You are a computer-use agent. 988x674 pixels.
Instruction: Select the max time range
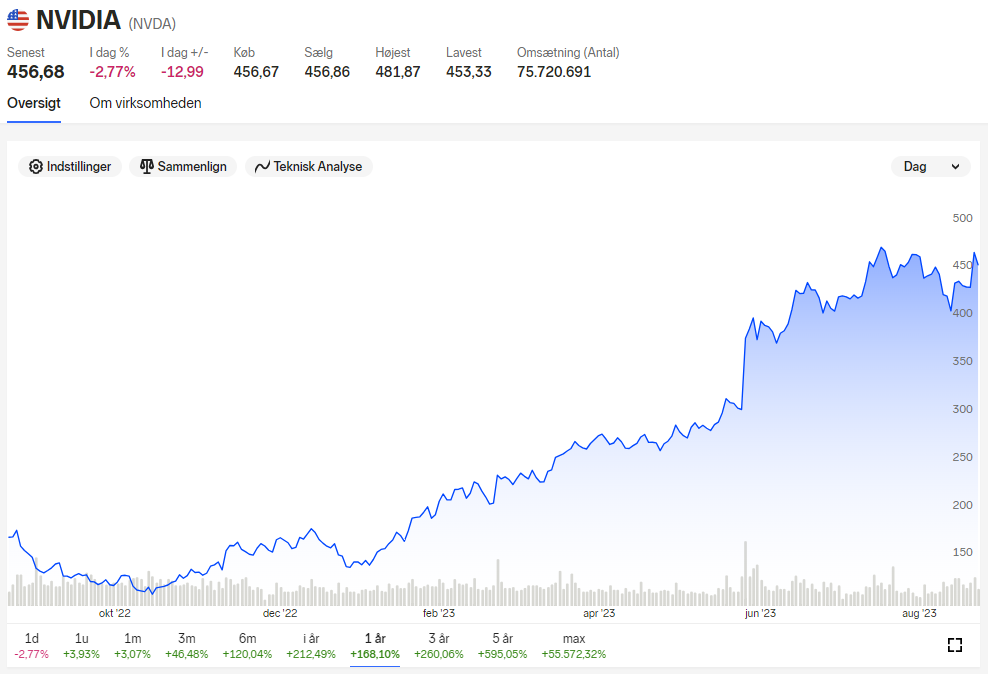(573, 646)
